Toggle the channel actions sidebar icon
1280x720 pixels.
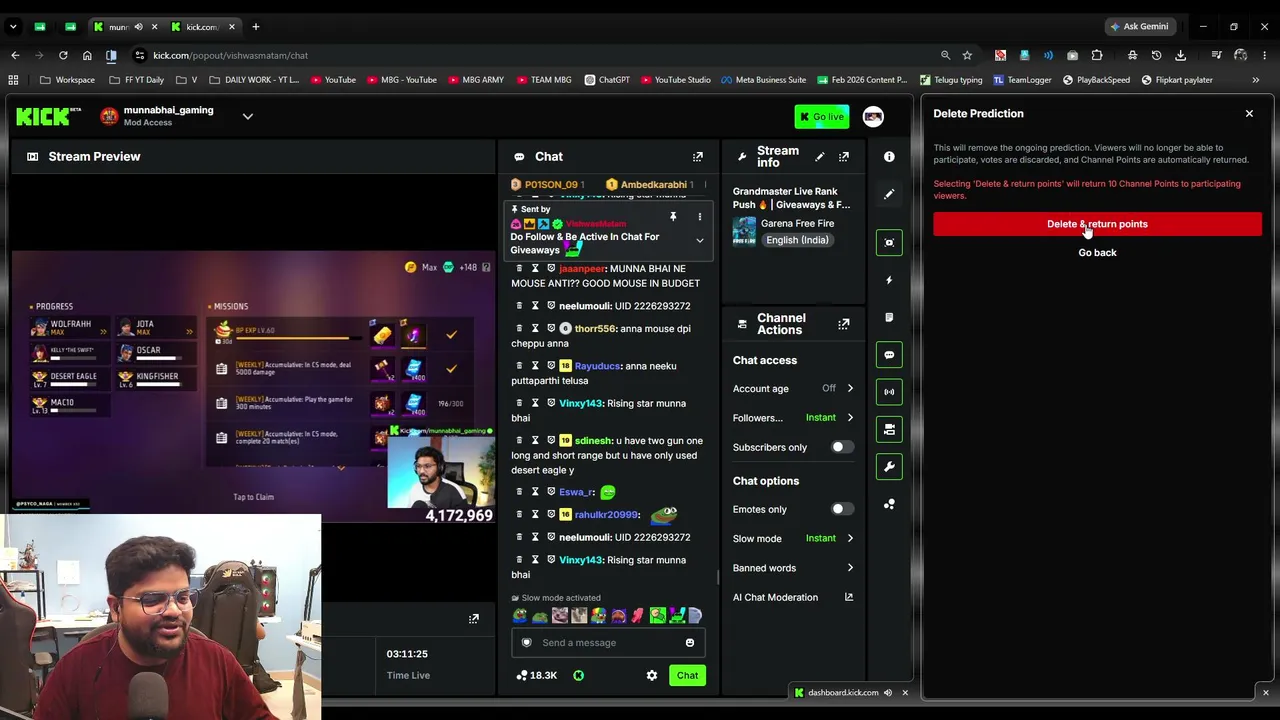889,430
